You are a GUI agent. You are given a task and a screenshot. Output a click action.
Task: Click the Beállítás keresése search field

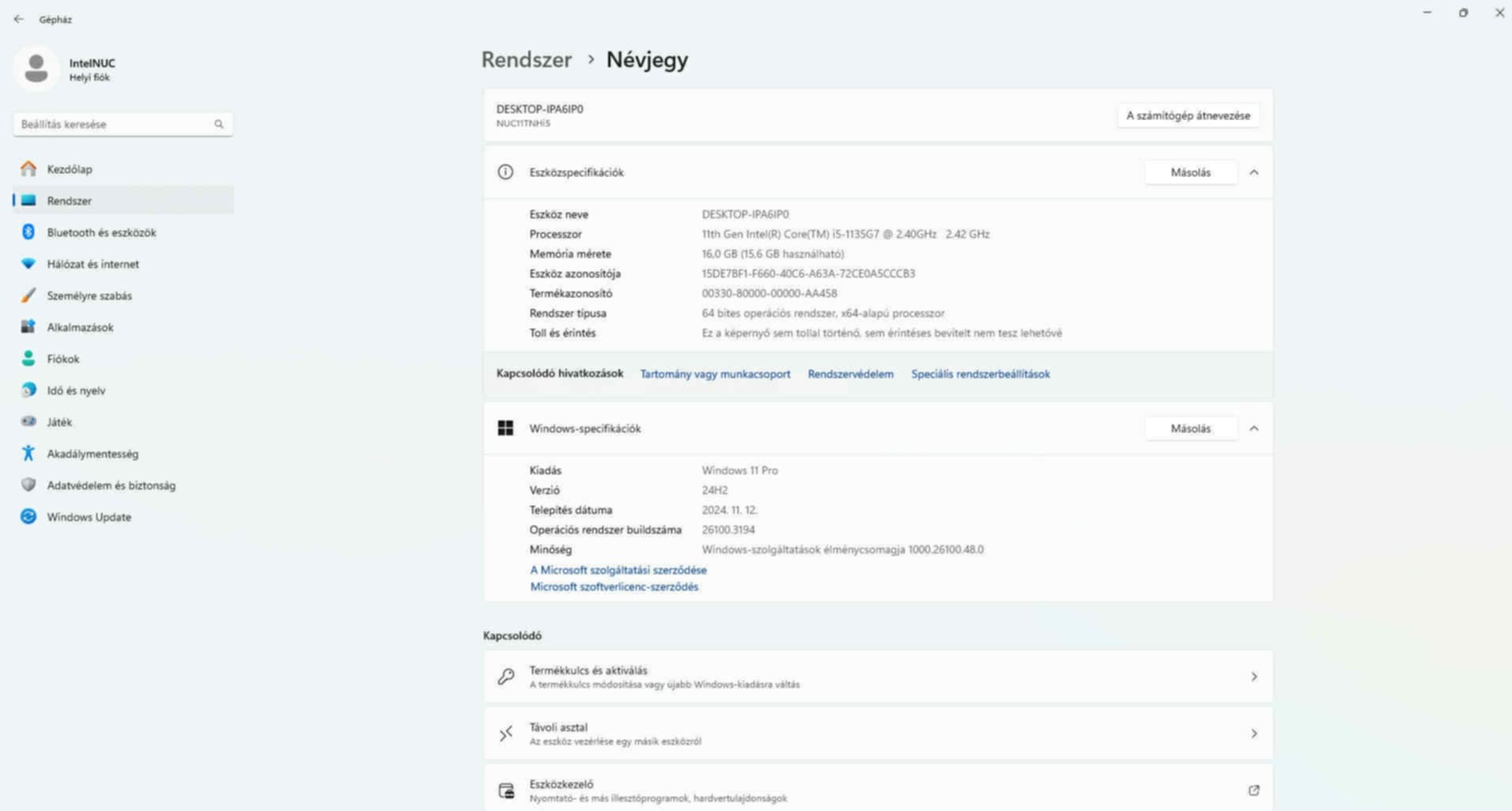[115, 124]
